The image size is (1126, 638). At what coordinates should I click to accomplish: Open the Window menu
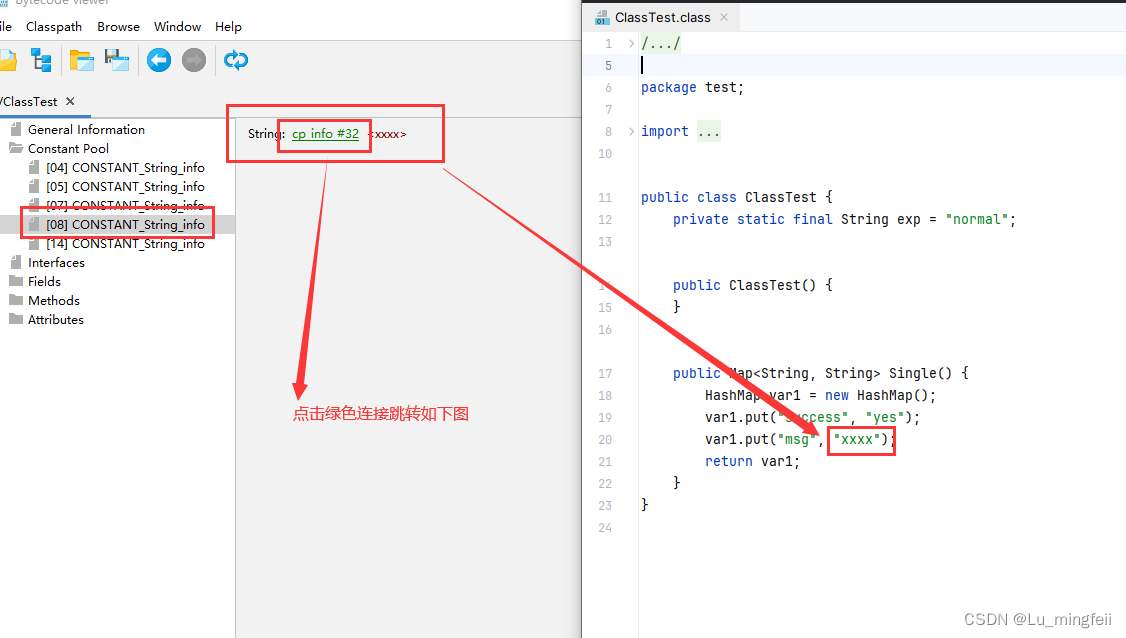tap(177, 26)
